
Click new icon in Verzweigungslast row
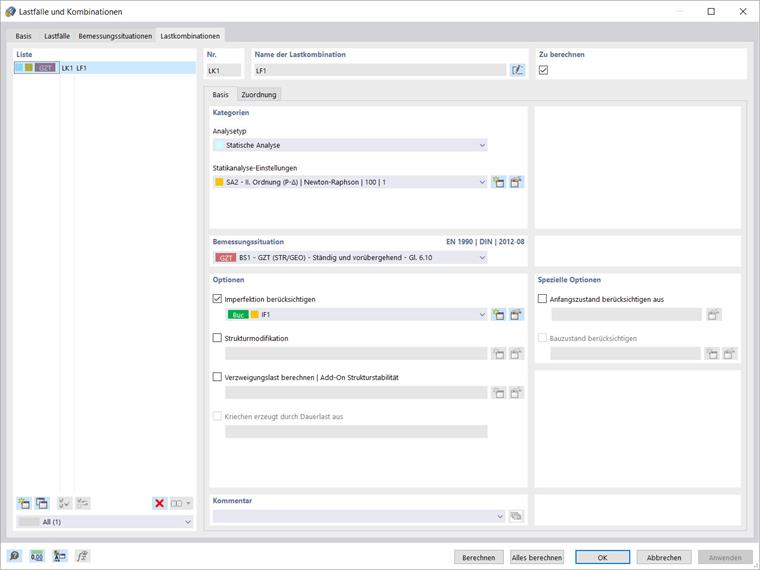coord(498,393)
